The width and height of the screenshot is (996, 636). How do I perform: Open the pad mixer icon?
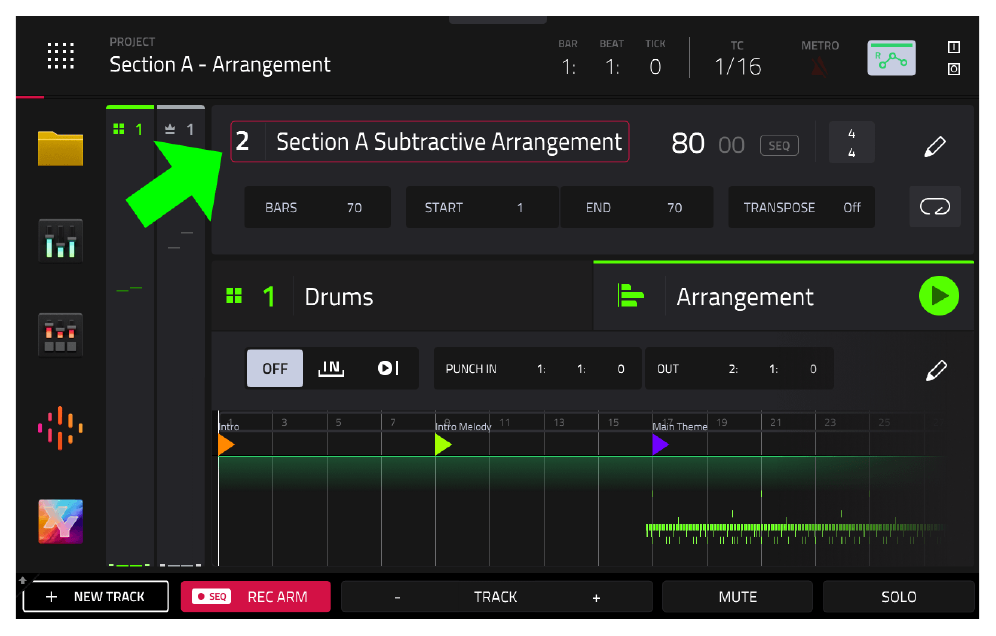coord(60,334)
